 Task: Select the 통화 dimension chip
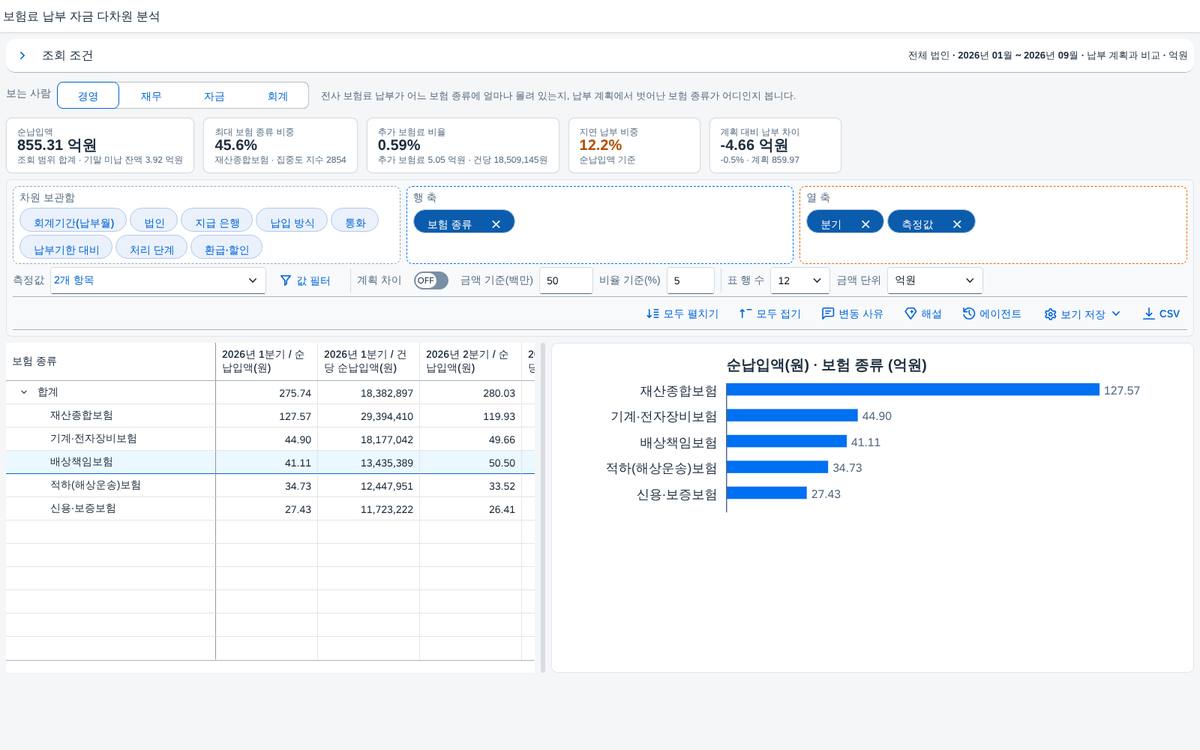(x=355, y=222)
